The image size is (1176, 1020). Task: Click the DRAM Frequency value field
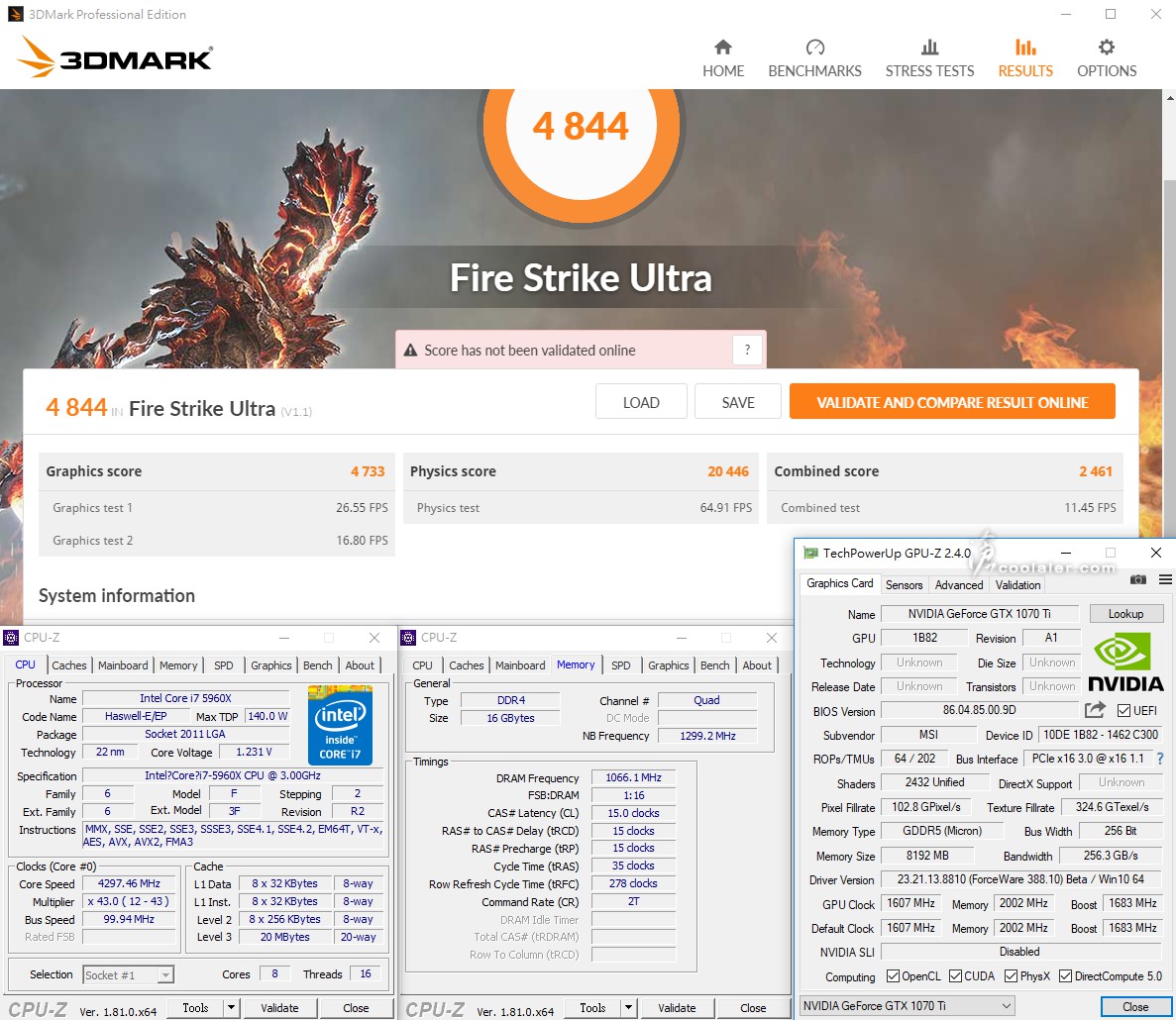pyautogui.click(x=633, y=777)
